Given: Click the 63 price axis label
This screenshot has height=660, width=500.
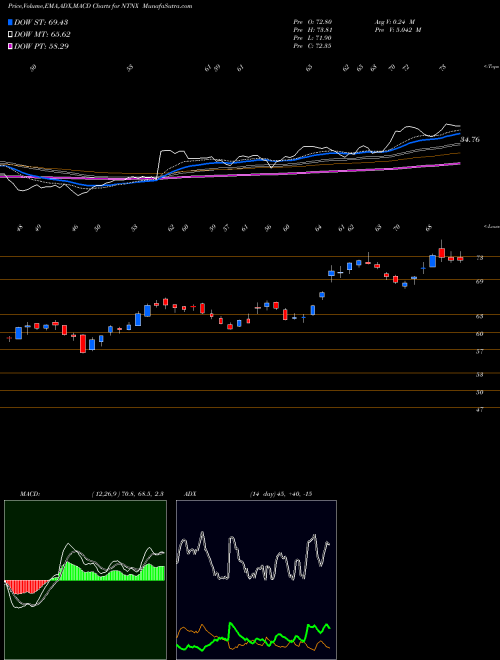Looking at the screenshot, I should click(479, 316).
